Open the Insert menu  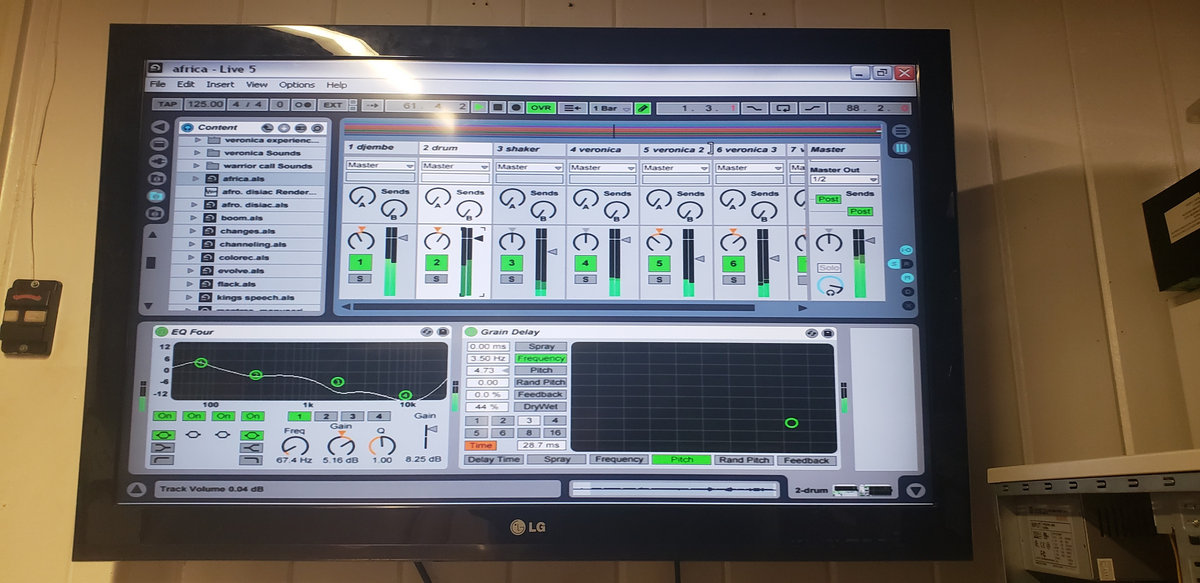point(220,85)
